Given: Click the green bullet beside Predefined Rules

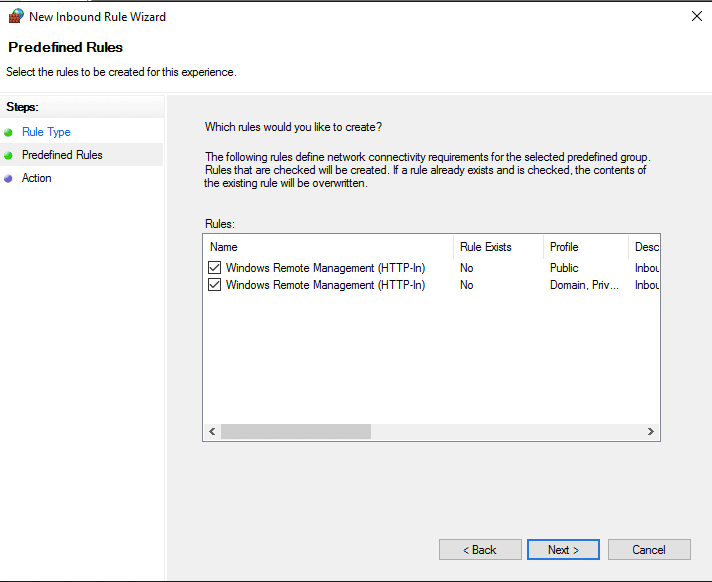Looking at the screenshot, I should [x=9, y=155].
